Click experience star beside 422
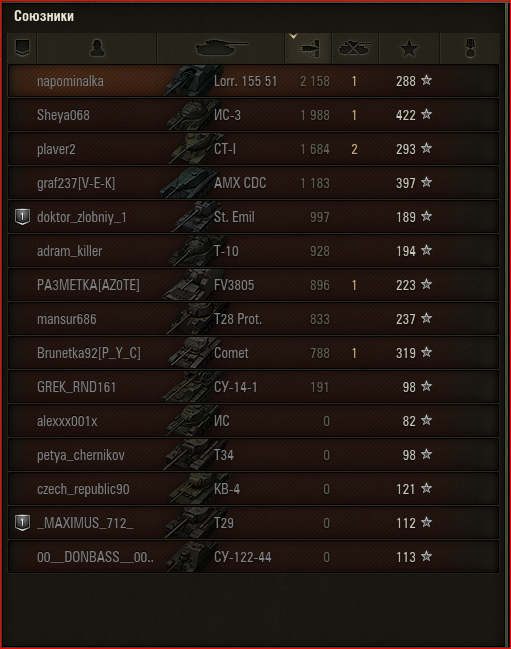 427,114
